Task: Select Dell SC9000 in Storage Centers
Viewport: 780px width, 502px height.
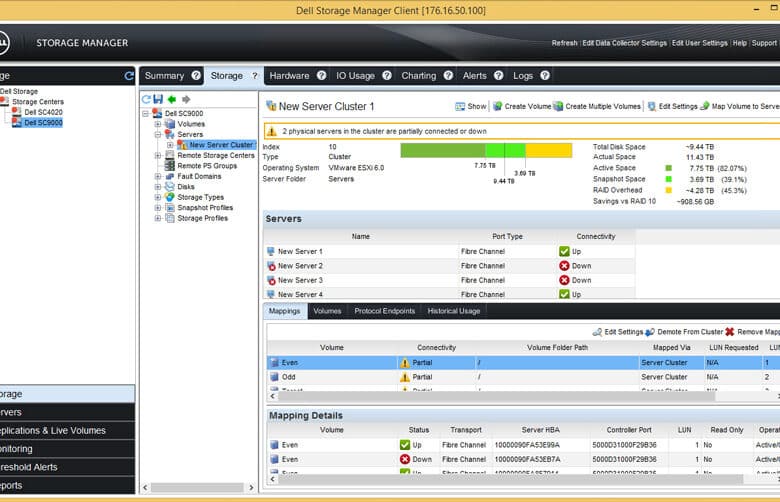Action: 43,122
